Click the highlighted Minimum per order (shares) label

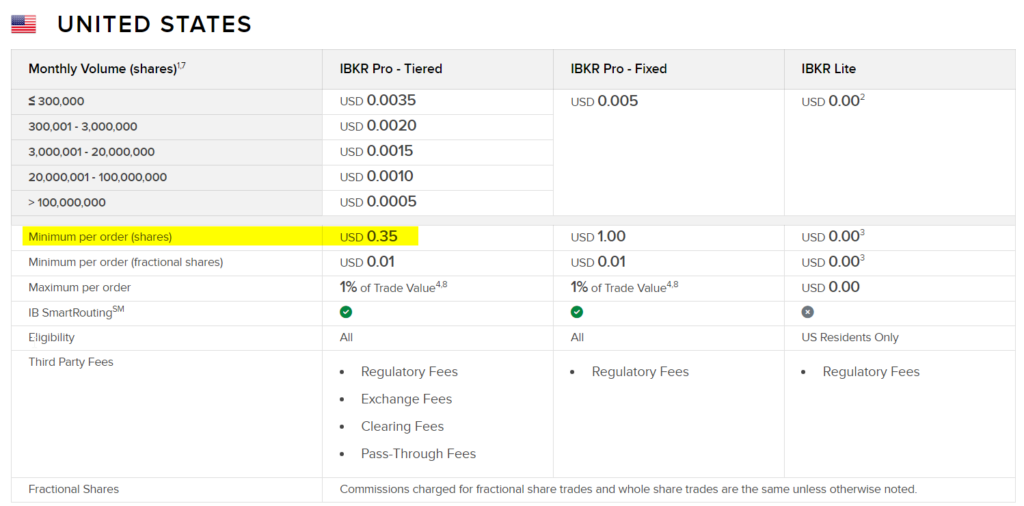click(x=100, y=237)
